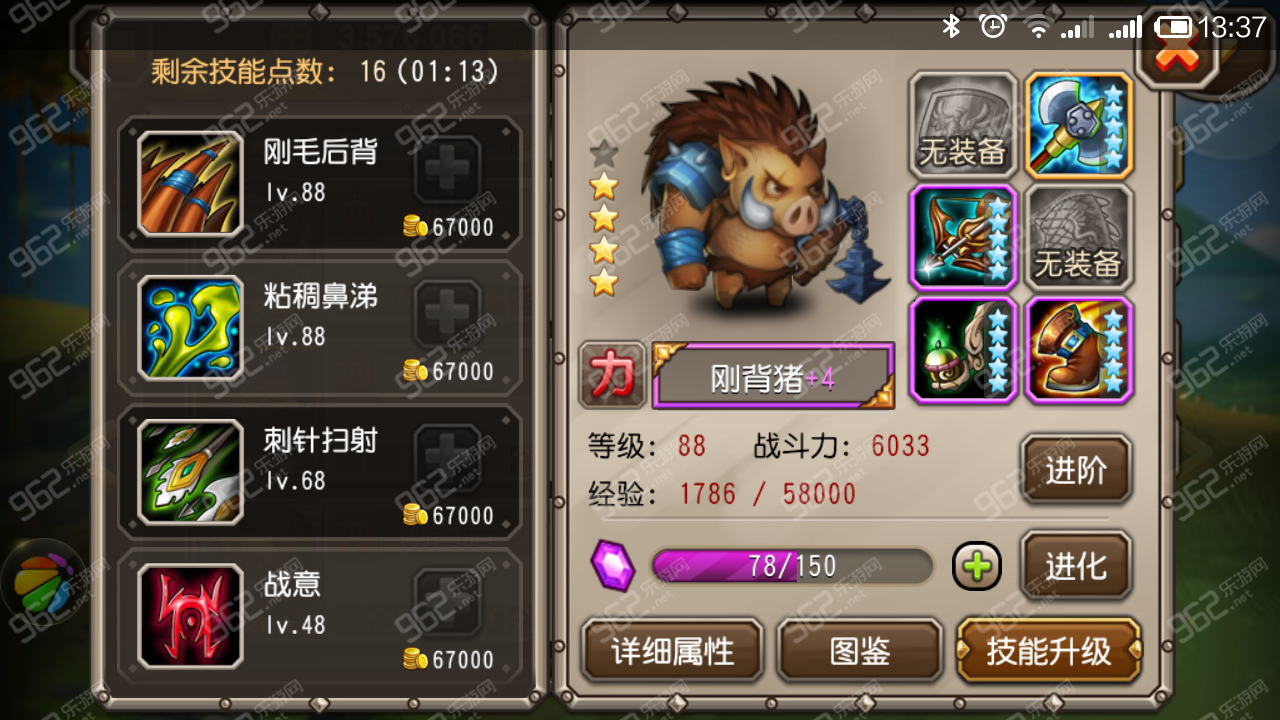Tap the red 战意 skill icon

[x=191, y=616]
